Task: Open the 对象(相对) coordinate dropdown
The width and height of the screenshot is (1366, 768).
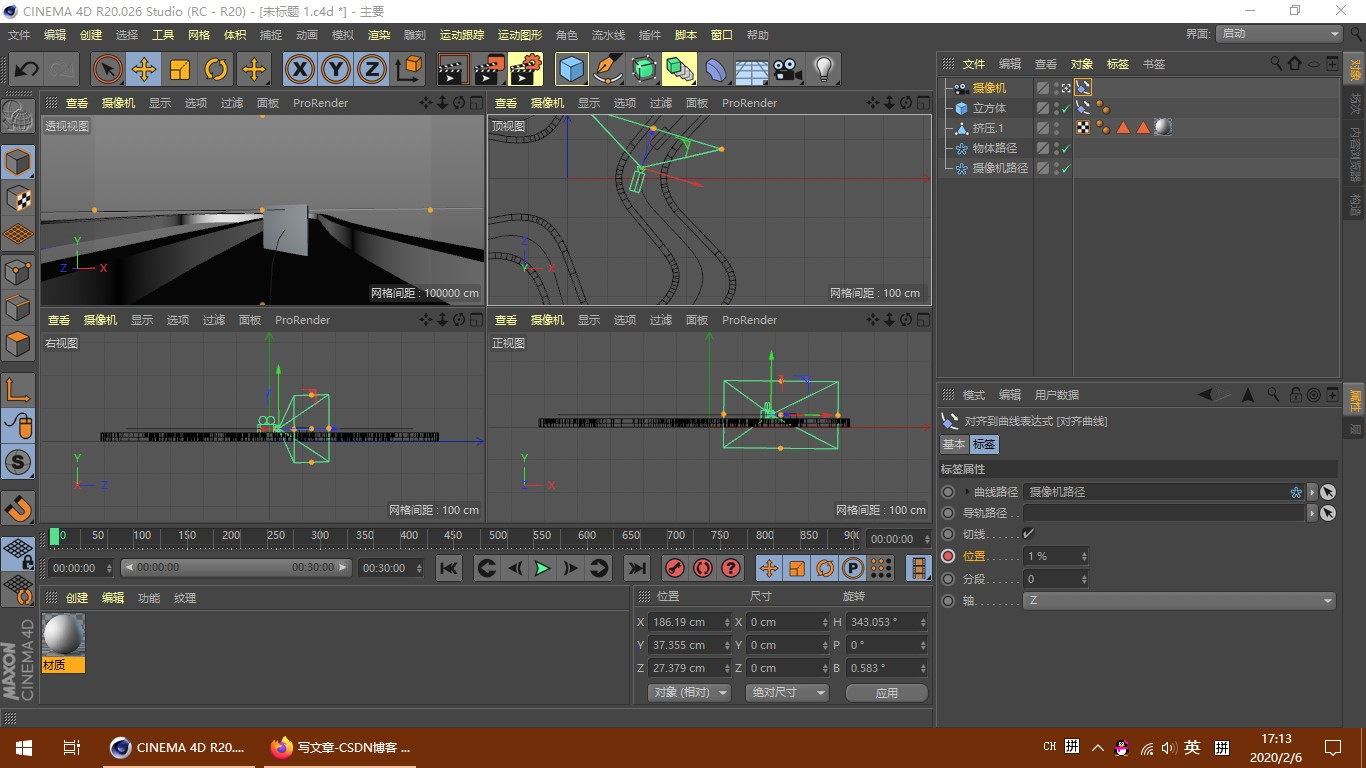Action: [688, 692]
